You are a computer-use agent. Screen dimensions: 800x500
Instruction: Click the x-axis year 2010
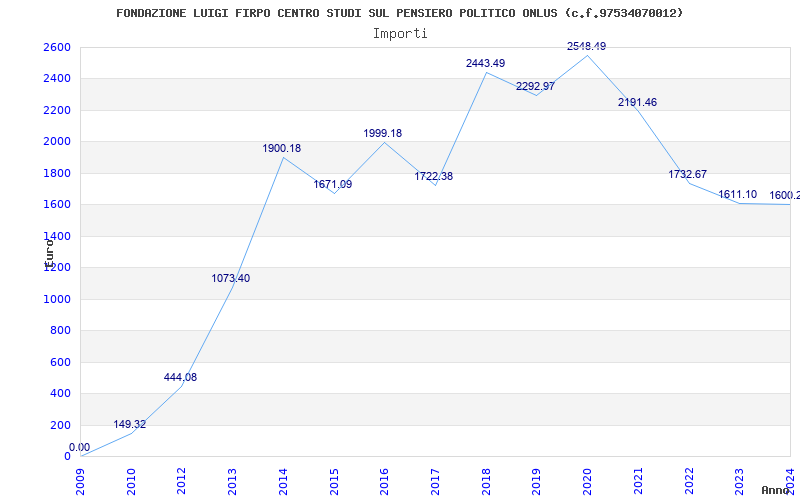(x=132, y=481)
